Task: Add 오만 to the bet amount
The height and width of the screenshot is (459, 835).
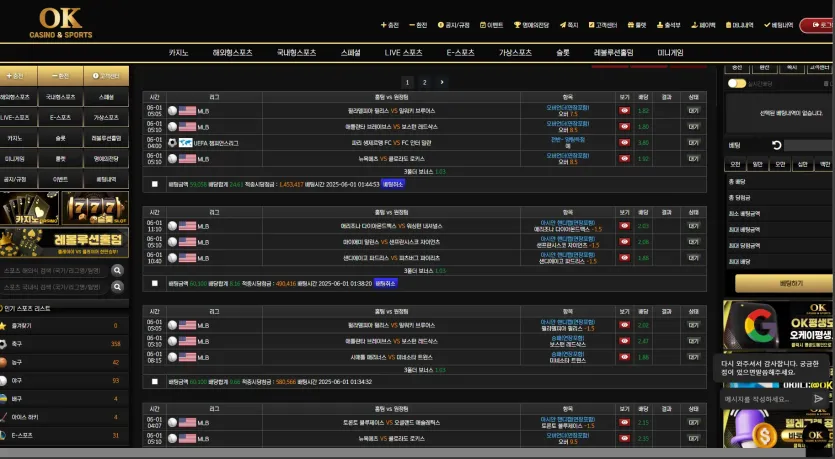Action: [780, 165]
